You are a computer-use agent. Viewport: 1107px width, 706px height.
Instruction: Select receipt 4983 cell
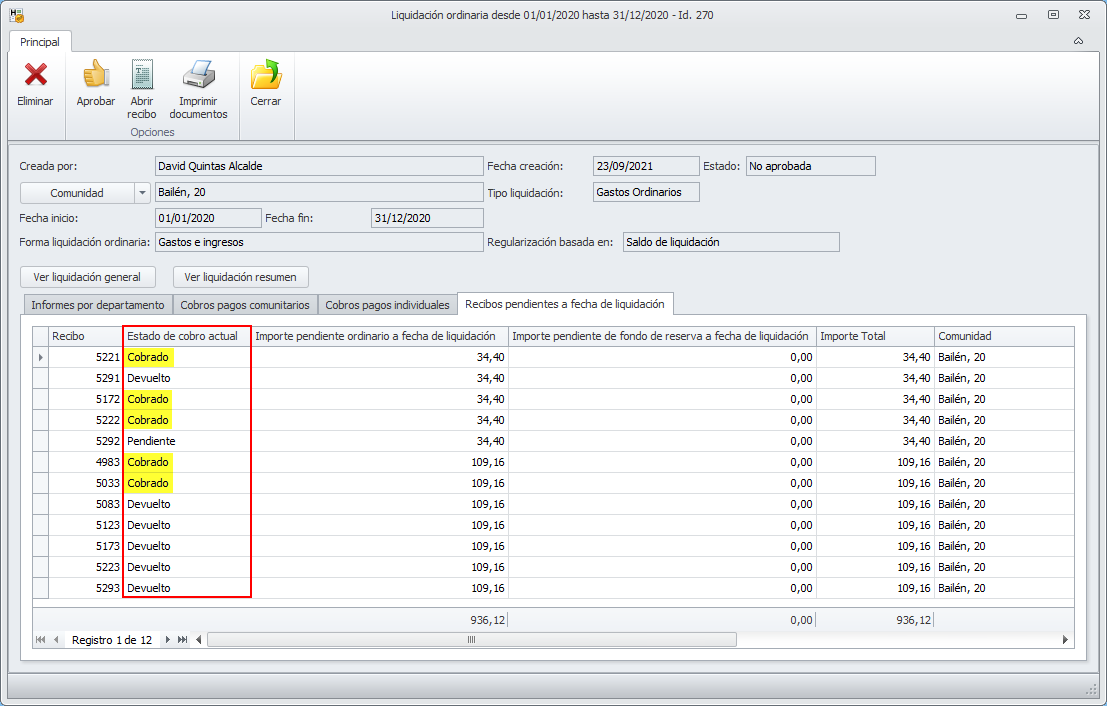click(x=85, y=462)
